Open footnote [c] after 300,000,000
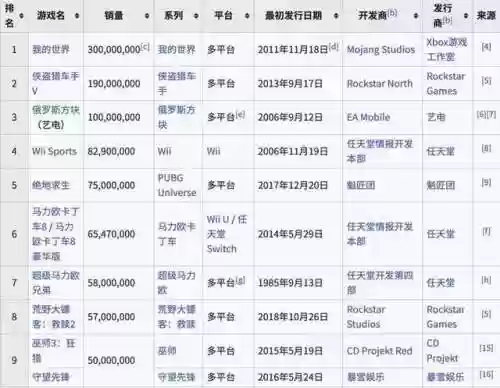Screen dimensions: 500x388 pyautogui.click(x=145, y=47)
